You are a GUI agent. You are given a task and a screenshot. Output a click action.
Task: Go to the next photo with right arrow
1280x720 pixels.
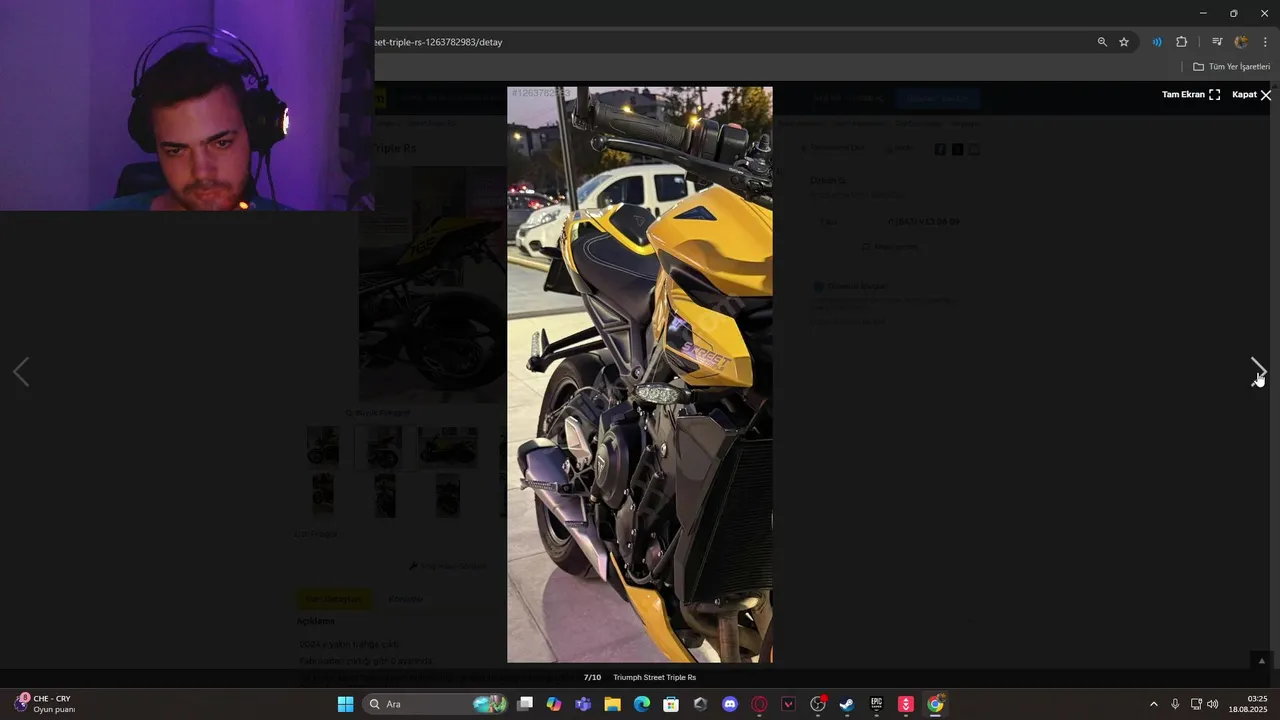(x=1258, y=371)
